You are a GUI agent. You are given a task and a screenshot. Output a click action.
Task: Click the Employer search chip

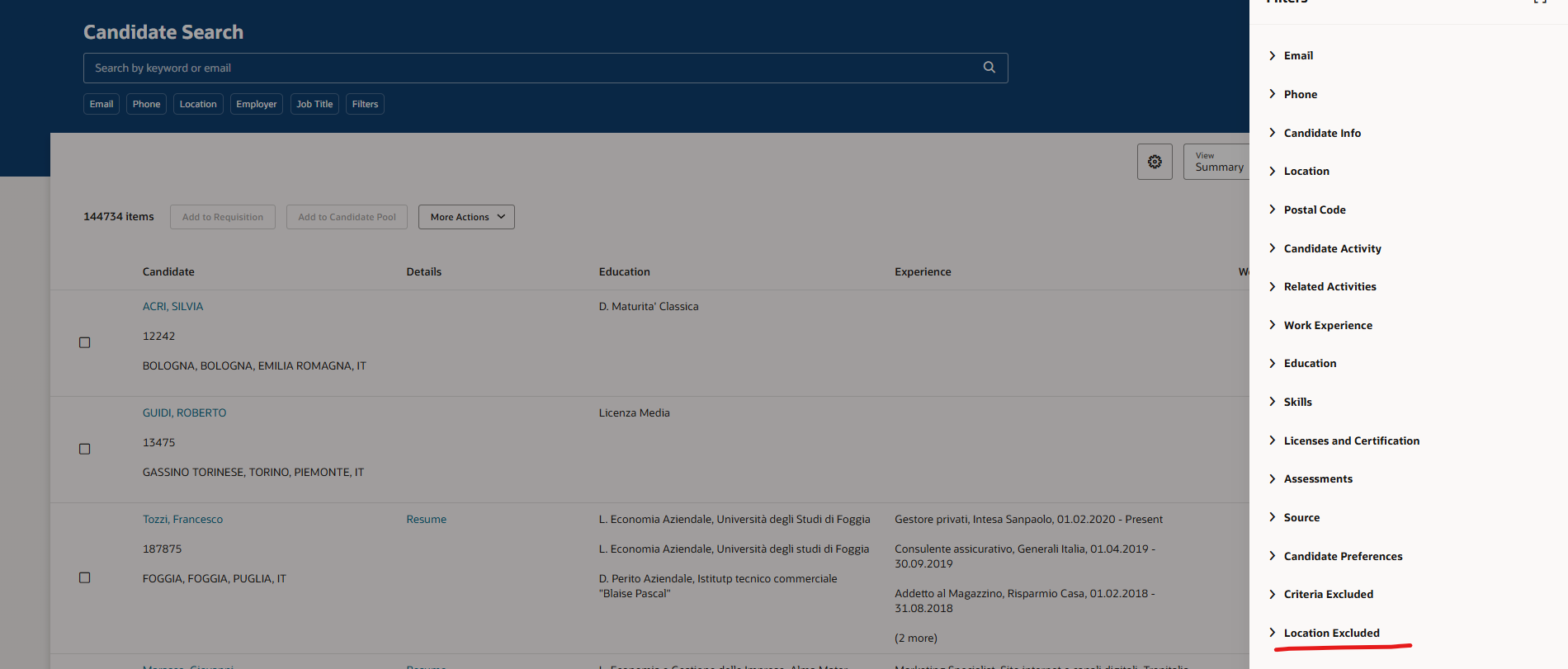(x=257, y=104)
